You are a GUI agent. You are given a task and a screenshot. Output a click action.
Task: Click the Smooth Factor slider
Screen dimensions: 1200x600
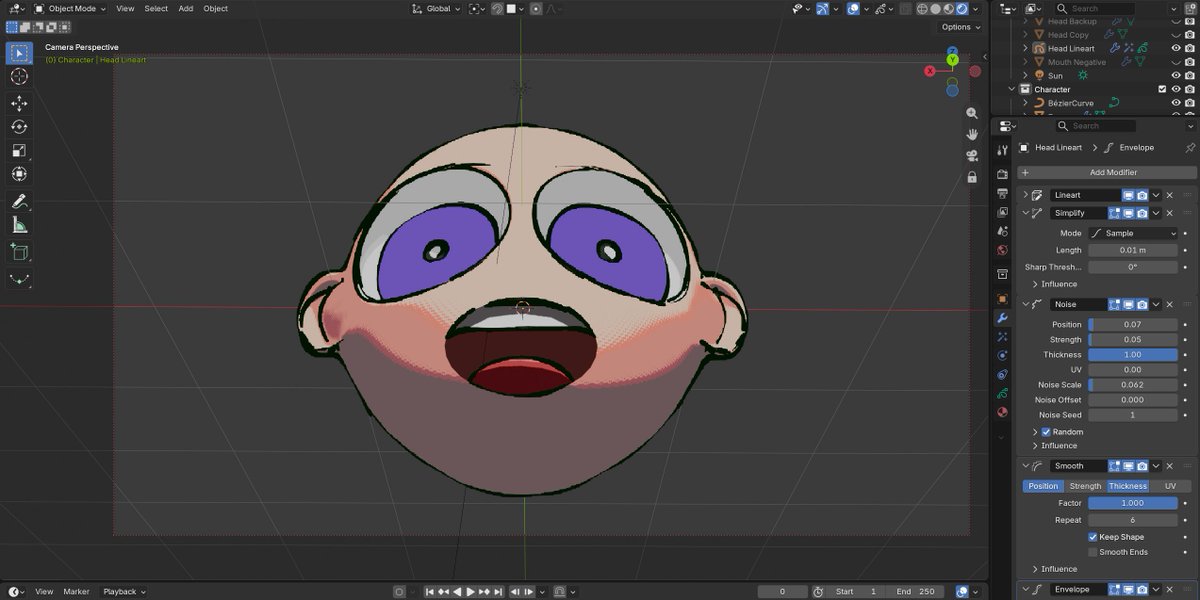click(1133, 504)
